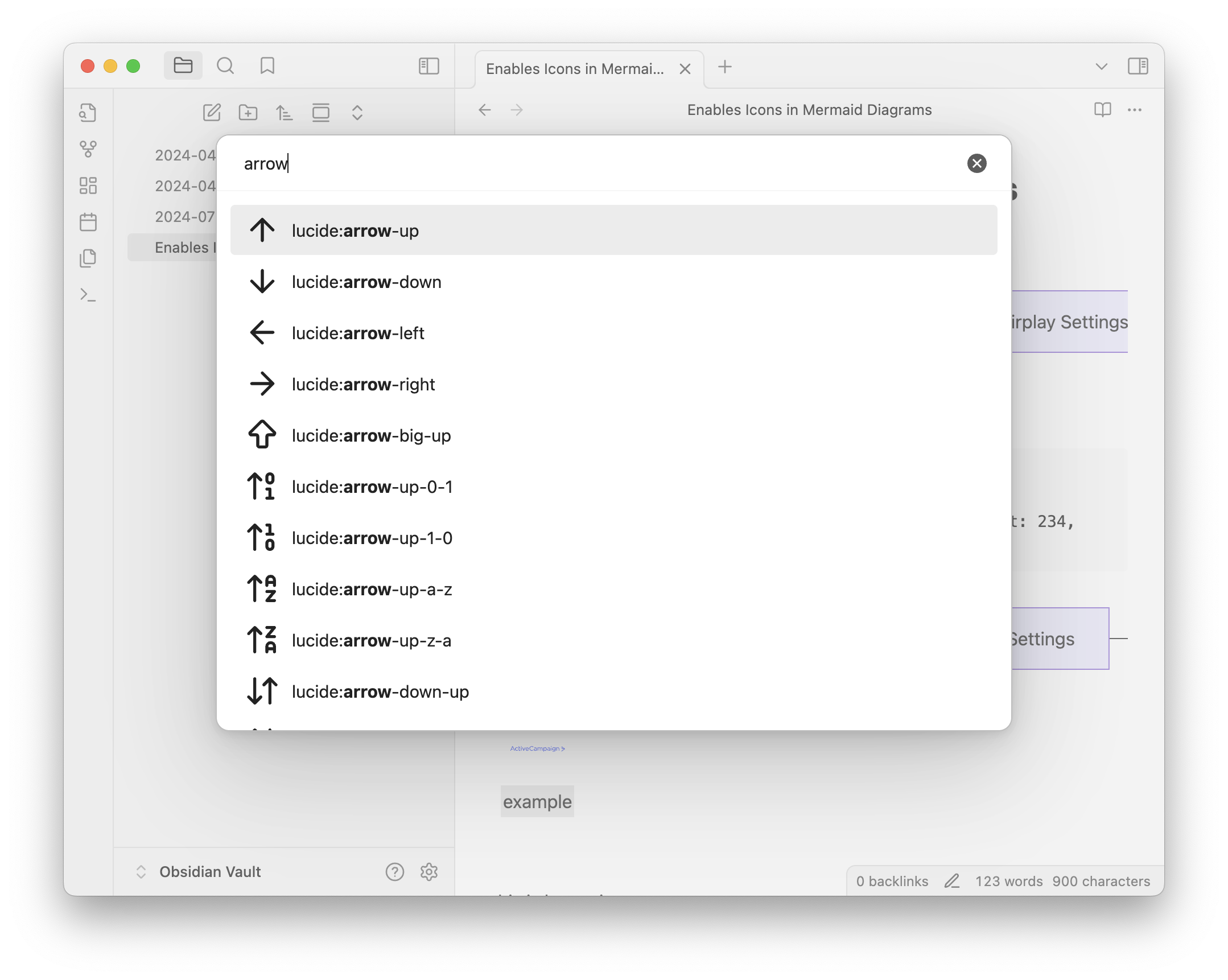Open the search panel magnifier icon
1228x980 pixels.
(x=225, y=65)
